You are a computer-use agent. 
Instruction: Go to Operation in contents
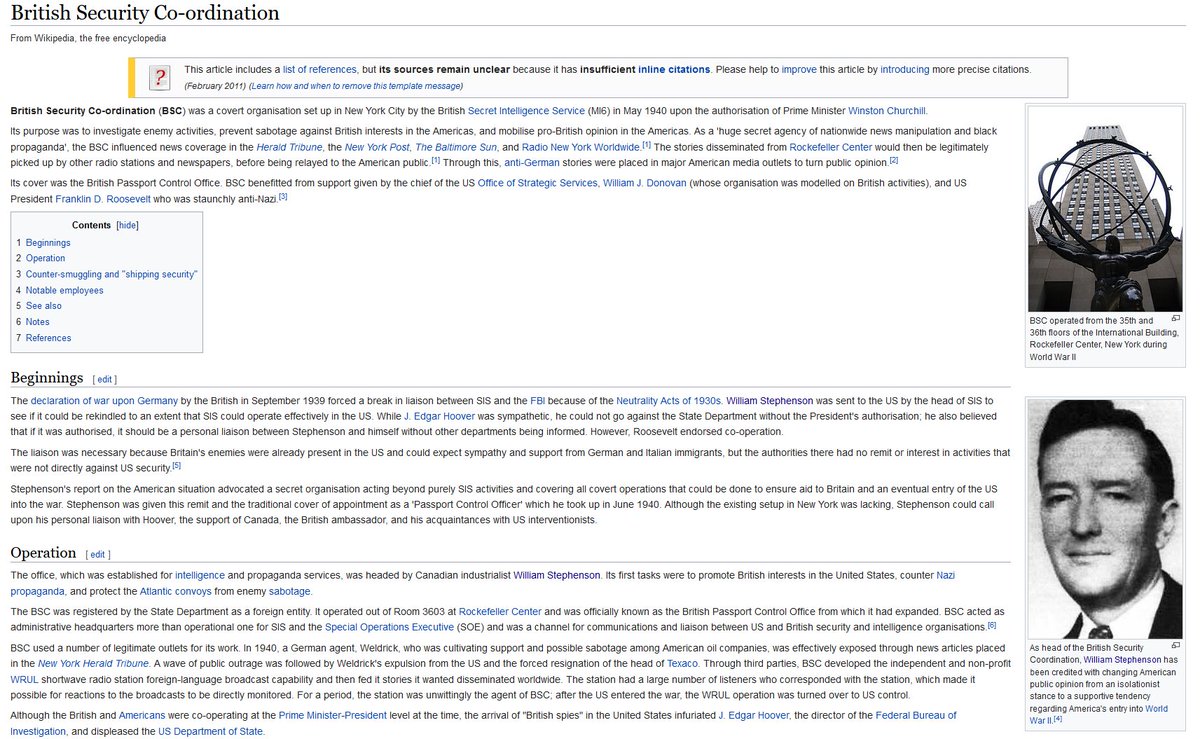pyautogui.click(x=45, y=259)
